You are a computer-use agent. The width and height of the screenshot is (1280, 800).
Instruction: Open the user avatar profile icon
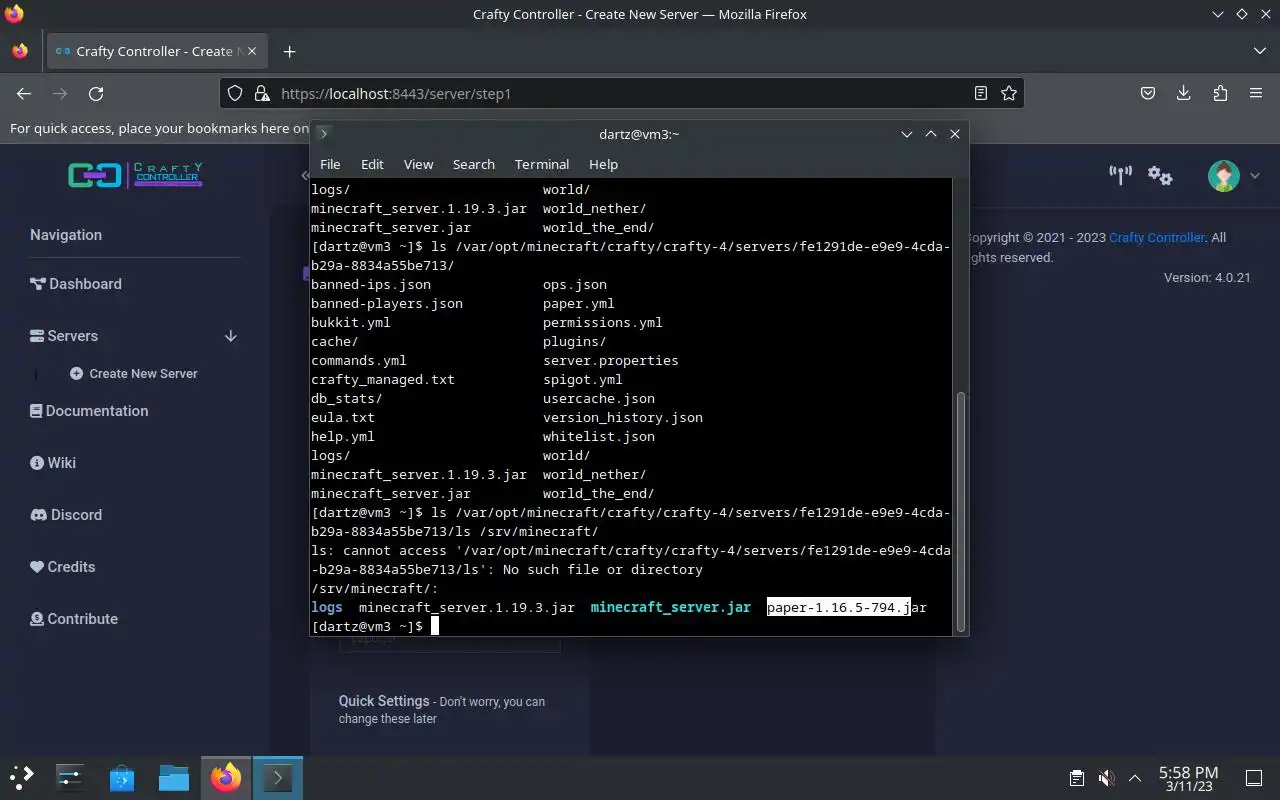pos(1224,176)
